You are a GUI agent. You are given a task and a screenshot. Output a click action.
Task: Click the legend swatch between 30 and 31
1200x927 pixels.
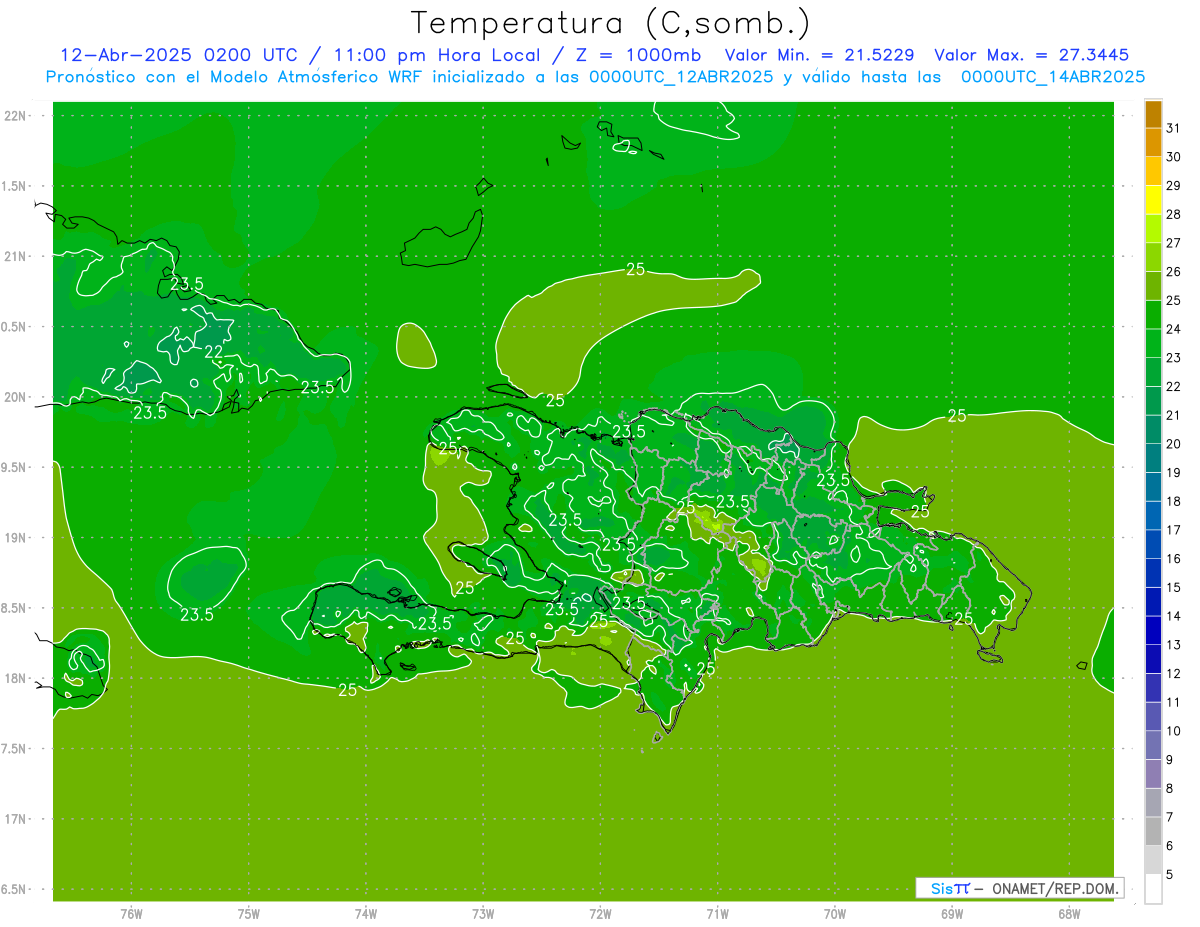(1153, 143)
